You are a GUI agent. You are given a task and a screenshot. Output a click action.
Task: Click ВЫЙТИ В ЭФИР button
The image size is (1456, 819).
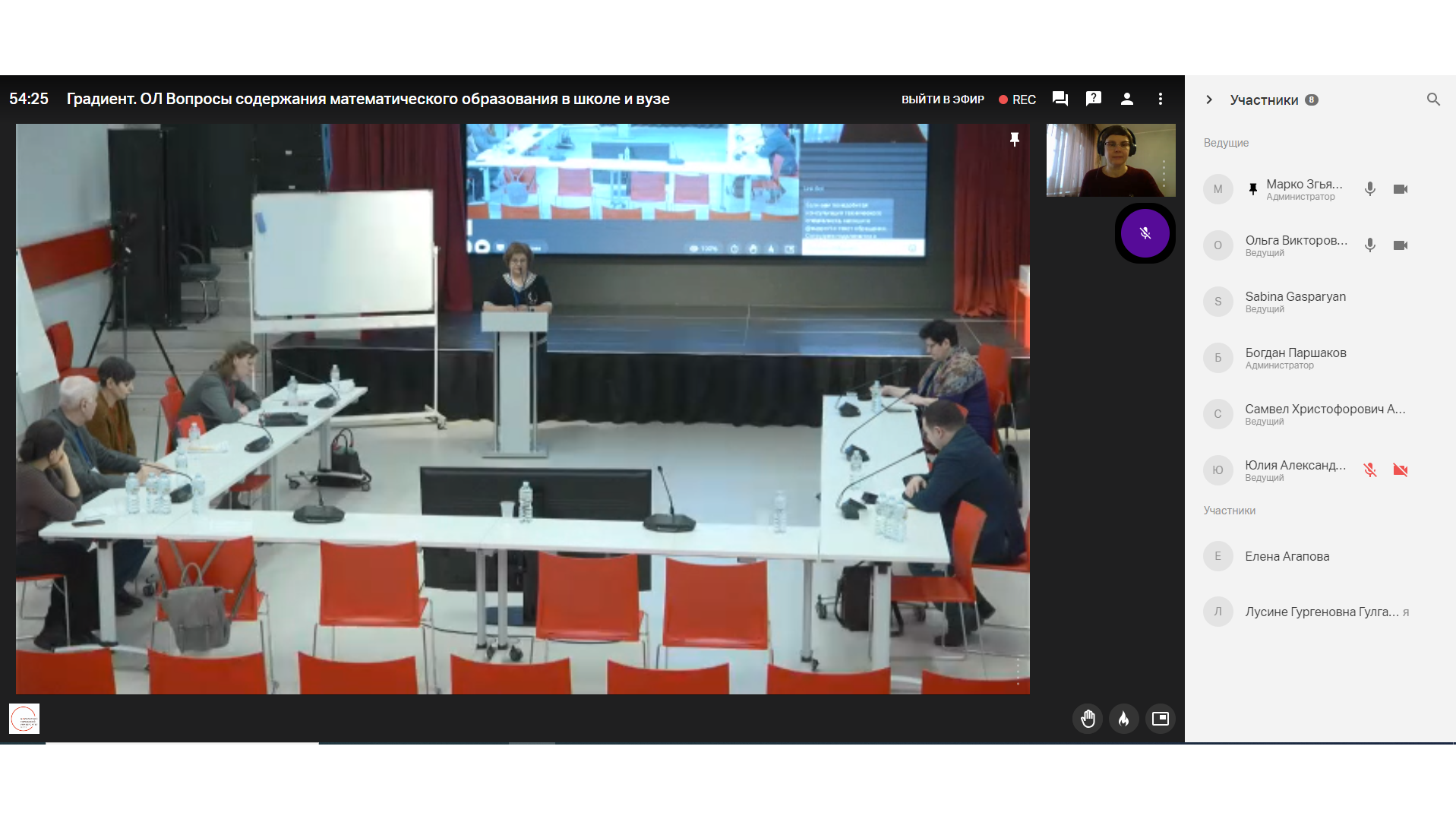click(942, 100)
